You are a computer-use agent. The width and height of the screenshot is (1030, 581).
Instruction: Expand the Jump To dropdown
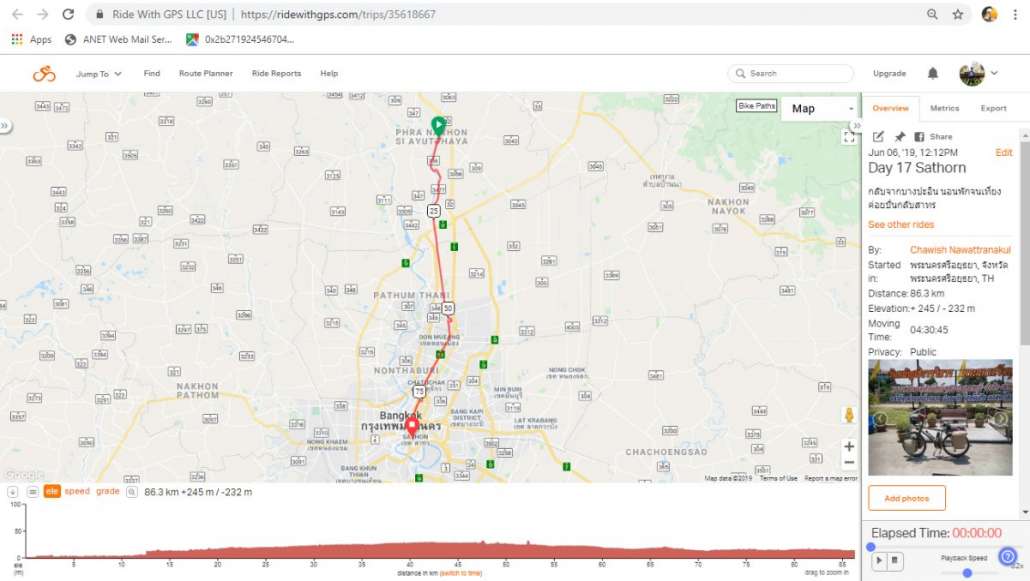tap(99, 74)
